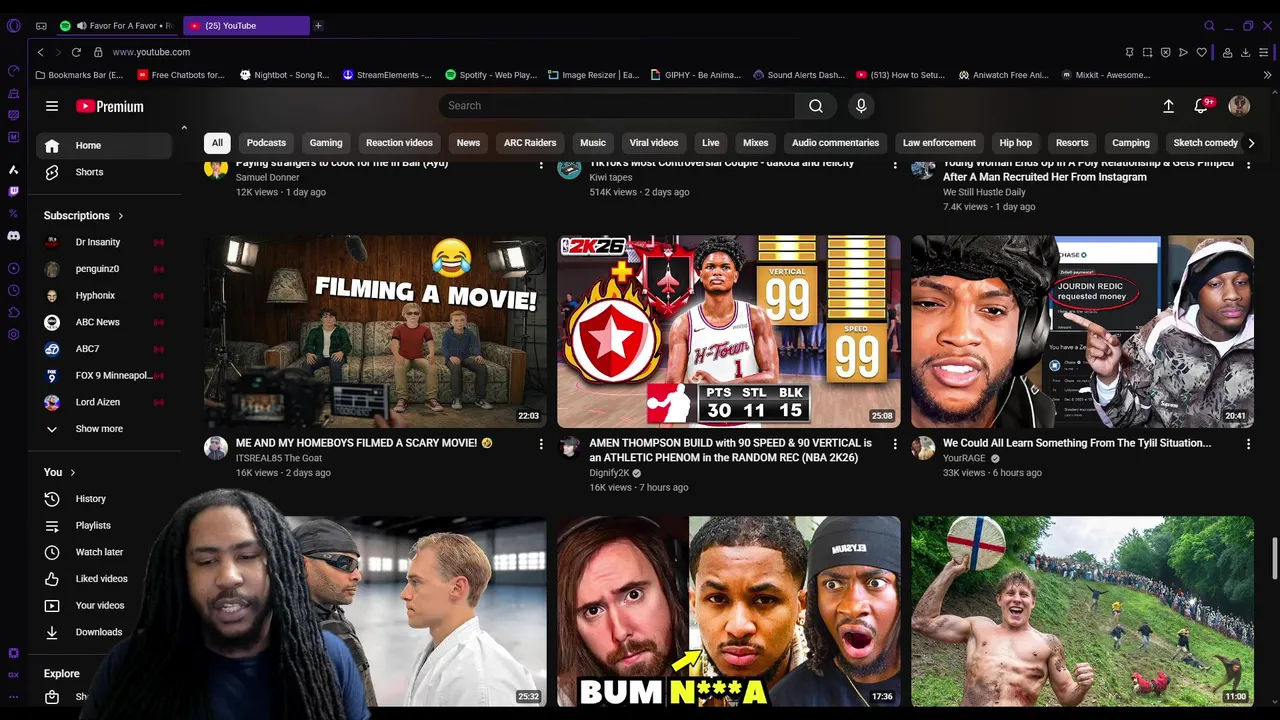This screenshot has width=1280, height=720.
Task: Open the YouTube upload/create button
Action: click(1168, 106)
